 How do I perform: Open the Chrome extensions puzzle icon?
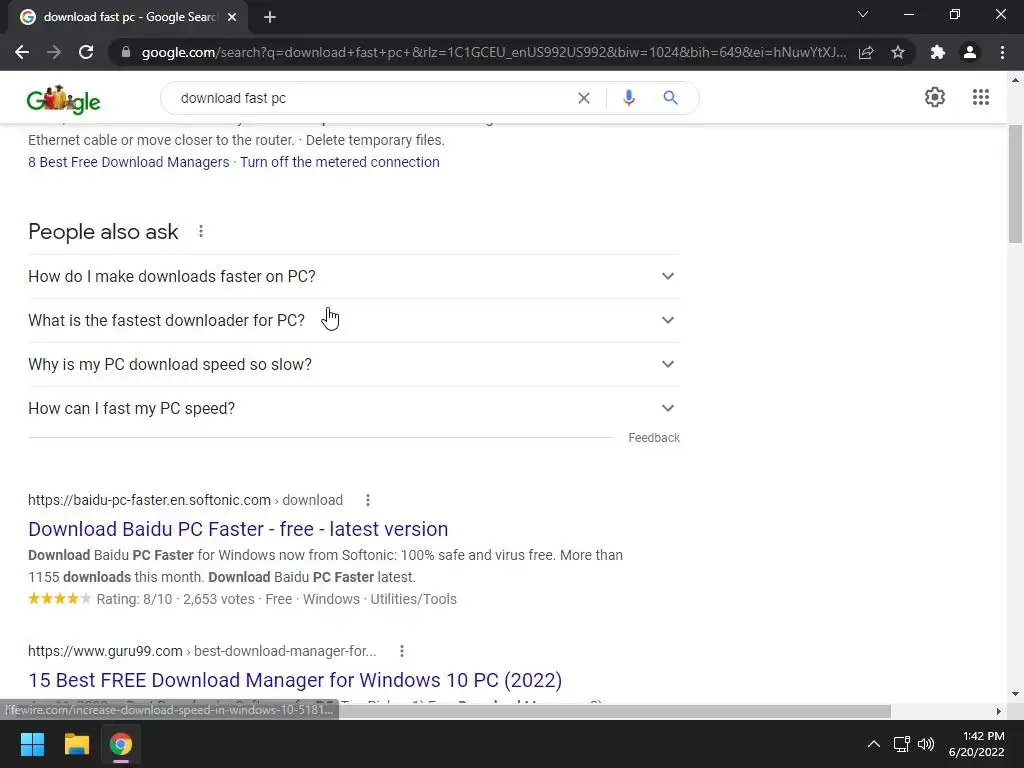[938, 52]
